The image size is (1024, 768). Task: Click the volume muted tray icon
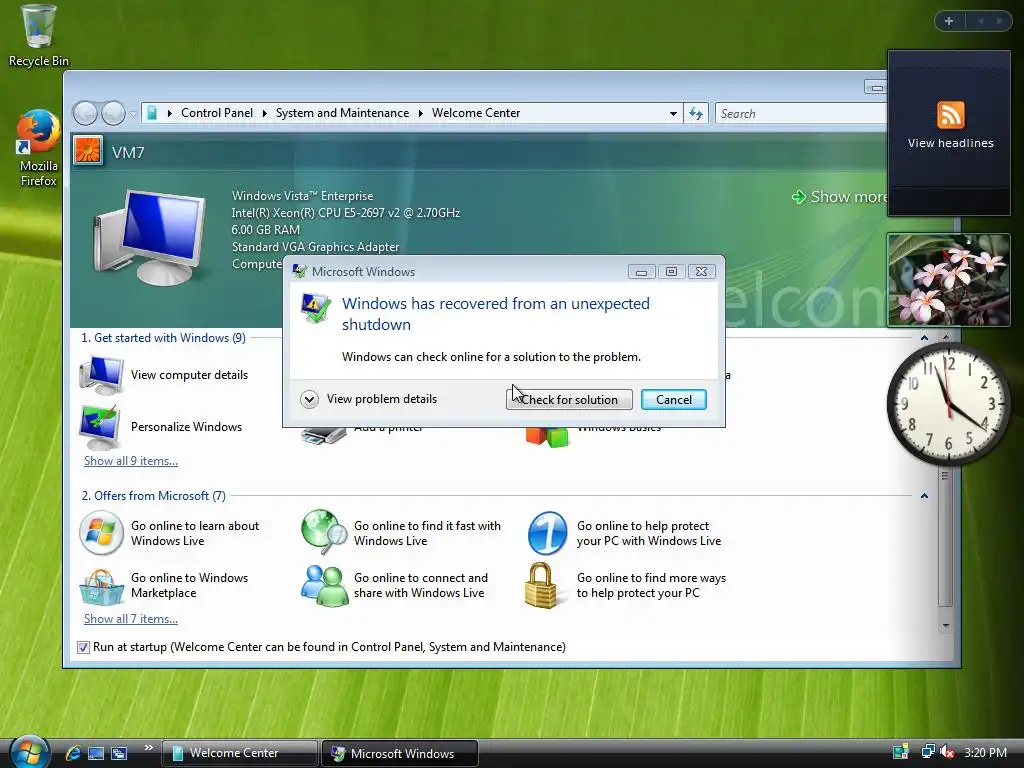[x=947, y=752]
